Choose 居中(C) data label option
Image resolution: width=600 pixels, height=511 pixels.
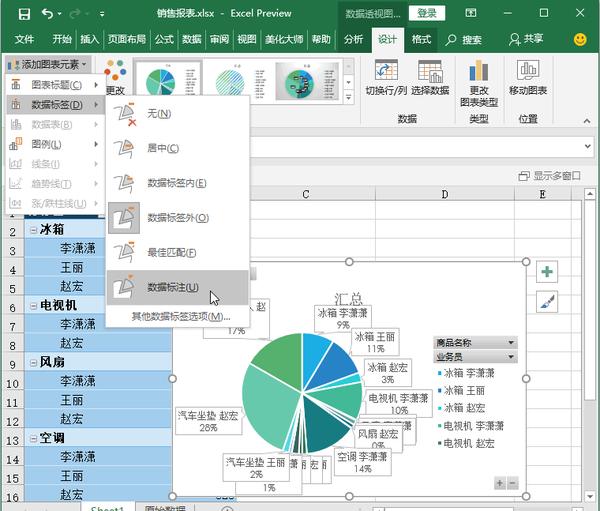pos(178,149)
